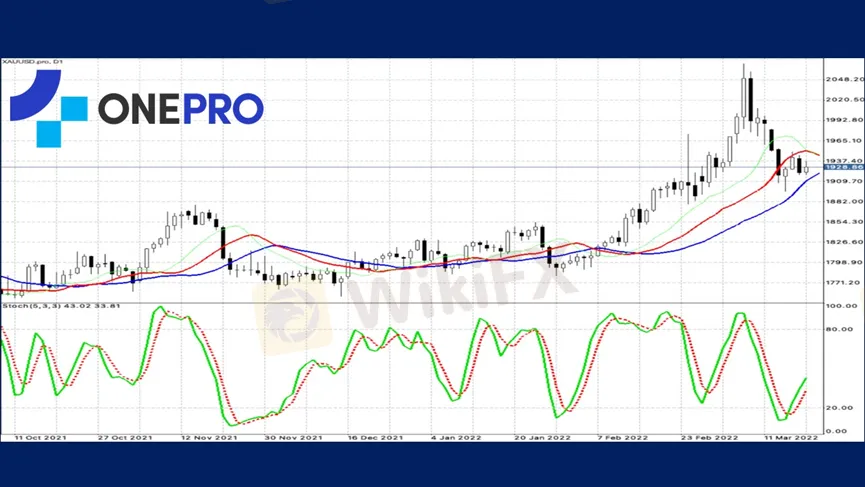Click the 0.00 stochastic scale label
Image resolution: width=865 pixels, height=487 pixels.
click(x=837, y=431)
